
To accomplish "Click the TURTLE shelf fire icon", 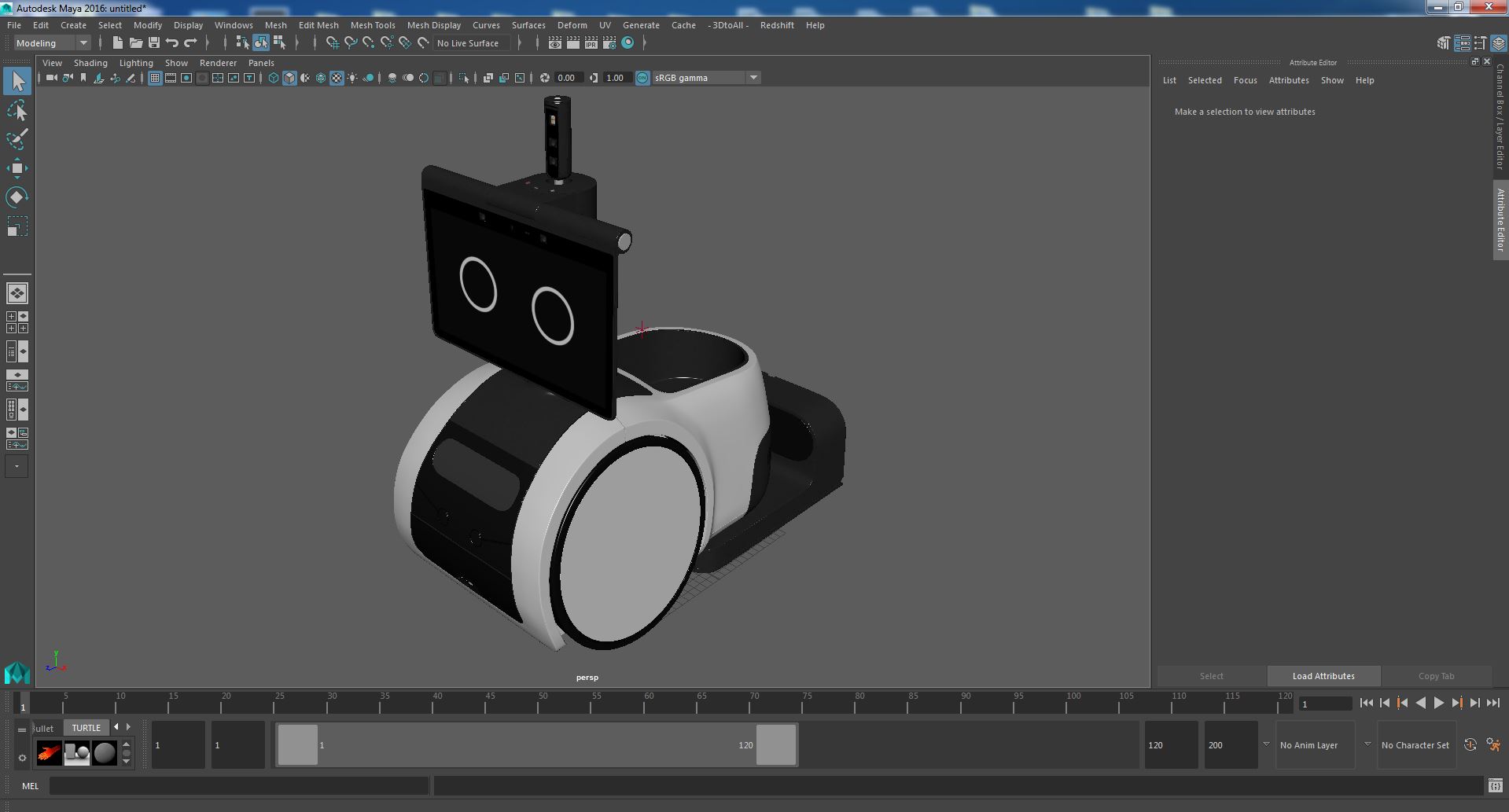I will [x=49, y=753].
